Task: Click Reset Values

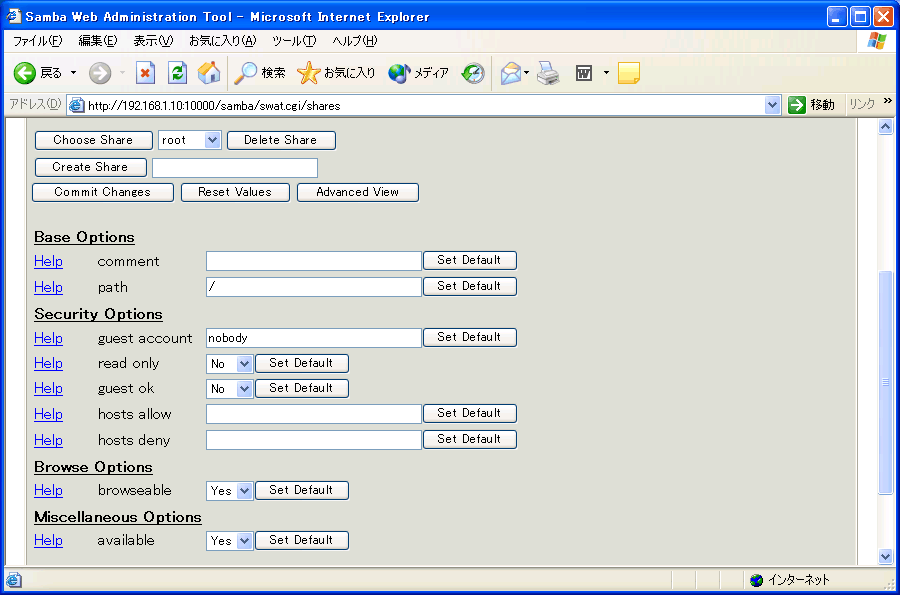Action: (x=235, y=192)
